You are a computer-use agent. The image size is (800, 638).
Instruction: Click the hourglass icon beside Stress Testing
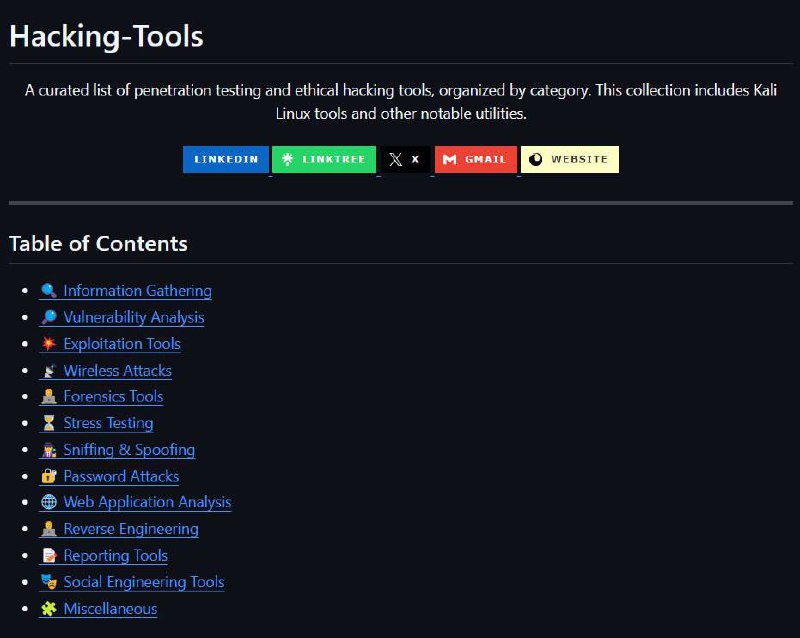coord(46,423)
